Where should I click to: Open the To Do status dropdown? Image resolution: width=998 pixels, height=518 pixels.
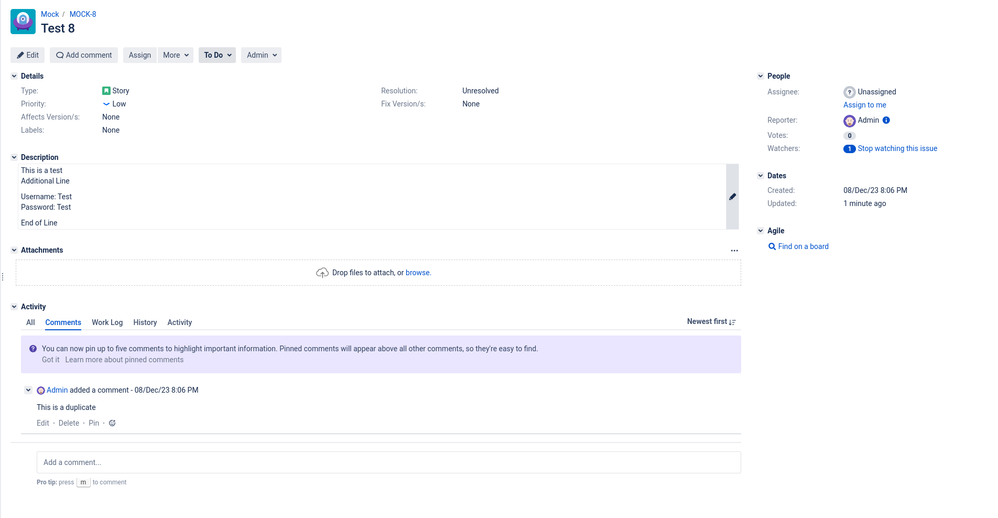[x=217, y=55]
